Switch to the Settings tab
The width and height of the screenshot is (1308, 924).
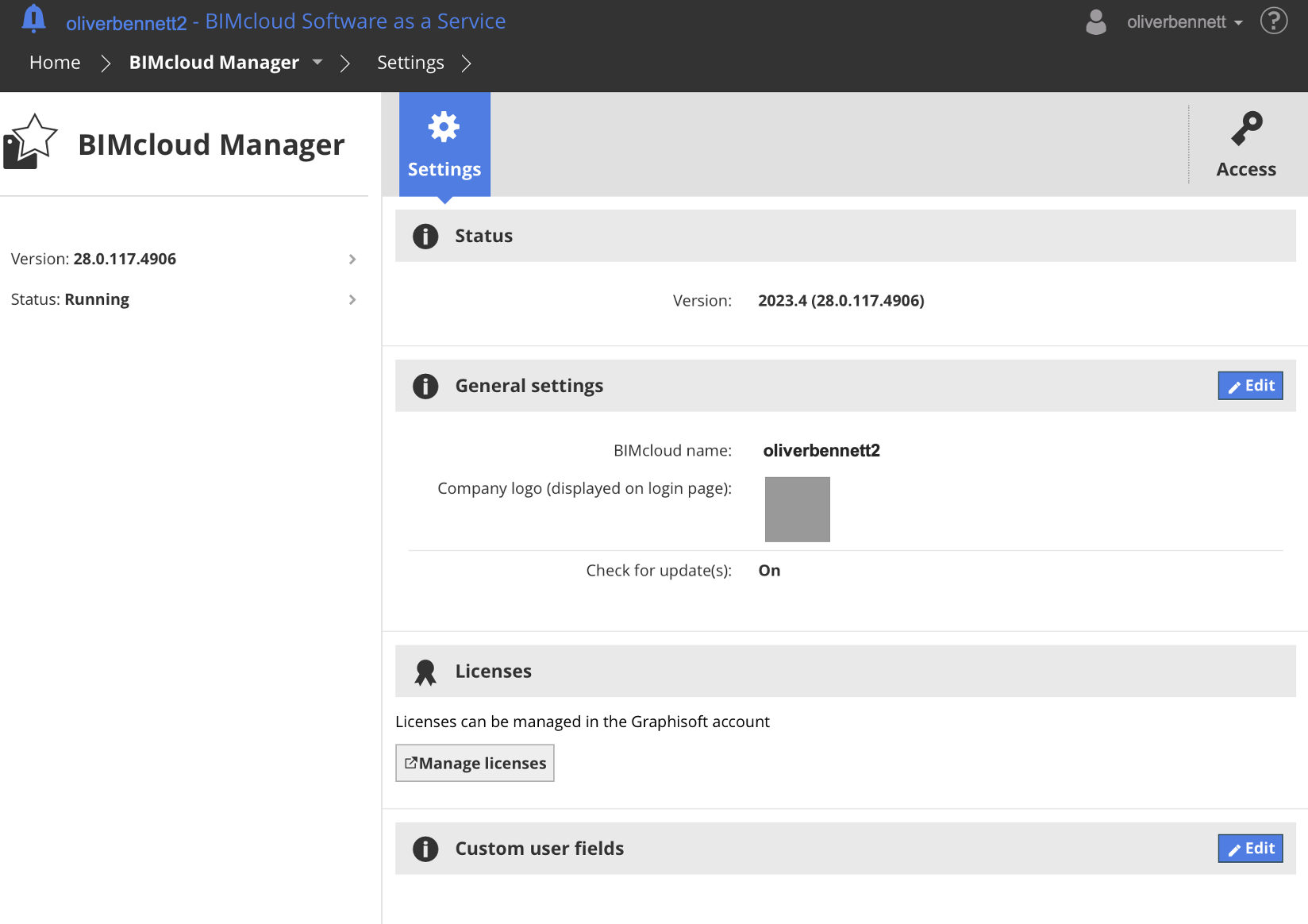(444, 144)
